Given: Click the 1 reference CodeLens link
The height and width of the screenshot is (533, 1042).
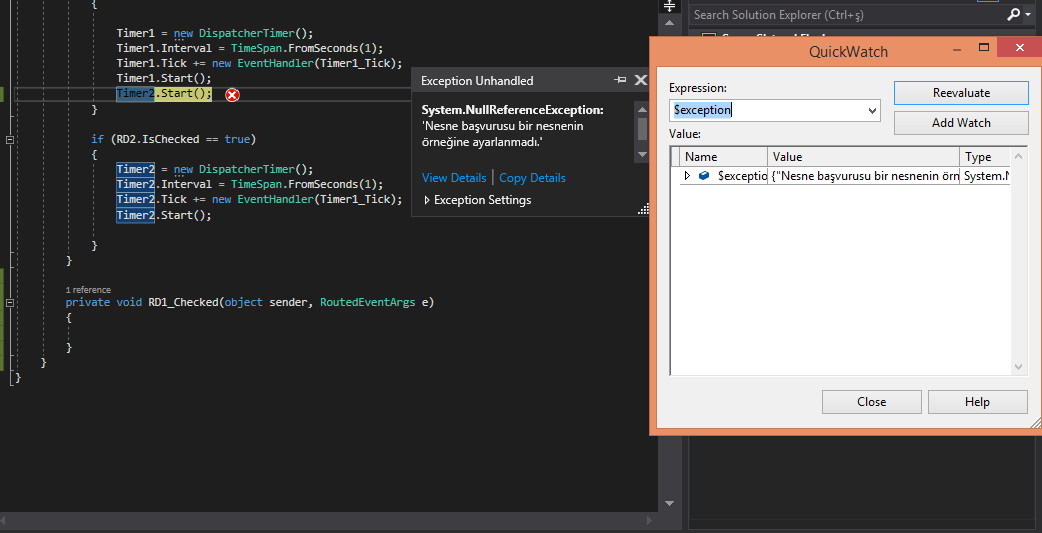Looking at the screenshot, I should (x=88, y=290).
